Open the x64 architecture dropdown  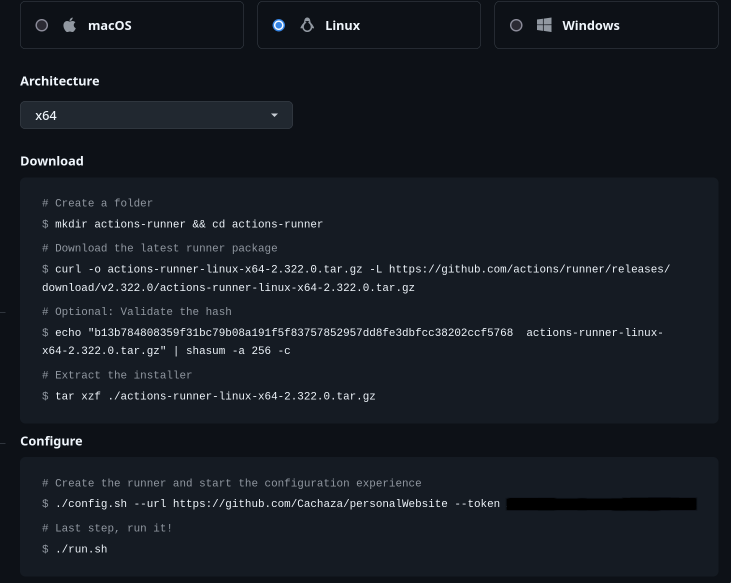pyautogui.click(x=156, y=115)
